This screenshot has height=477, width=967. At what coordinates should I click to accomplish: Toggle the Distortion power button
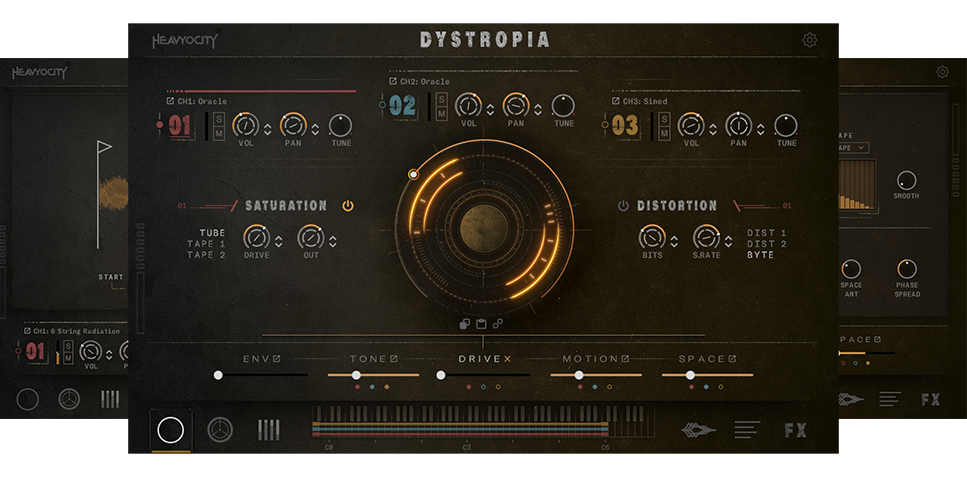point(623,206)
